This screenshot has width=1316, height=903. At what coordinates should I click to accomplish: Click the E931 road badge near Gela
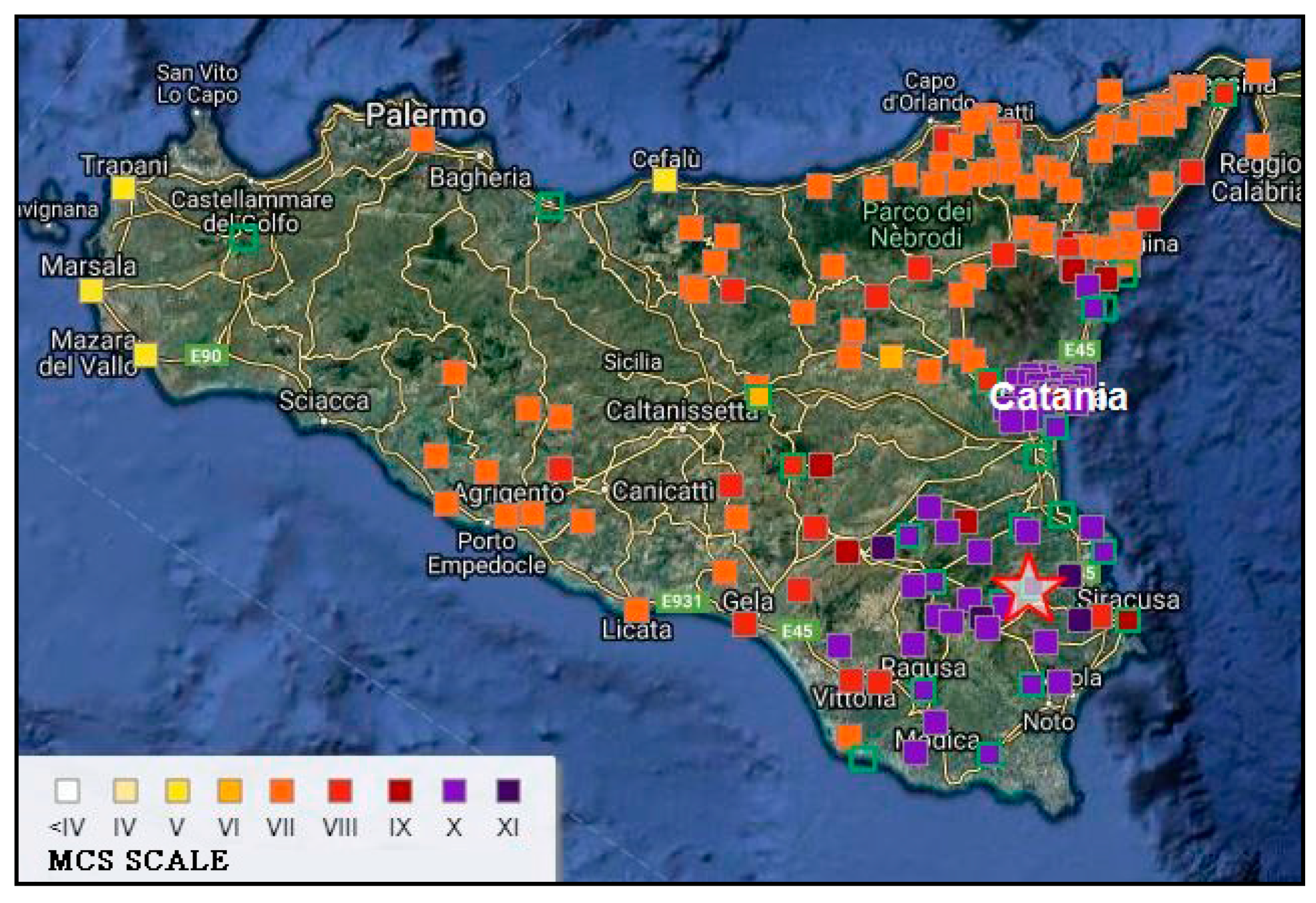pos(681,601)
